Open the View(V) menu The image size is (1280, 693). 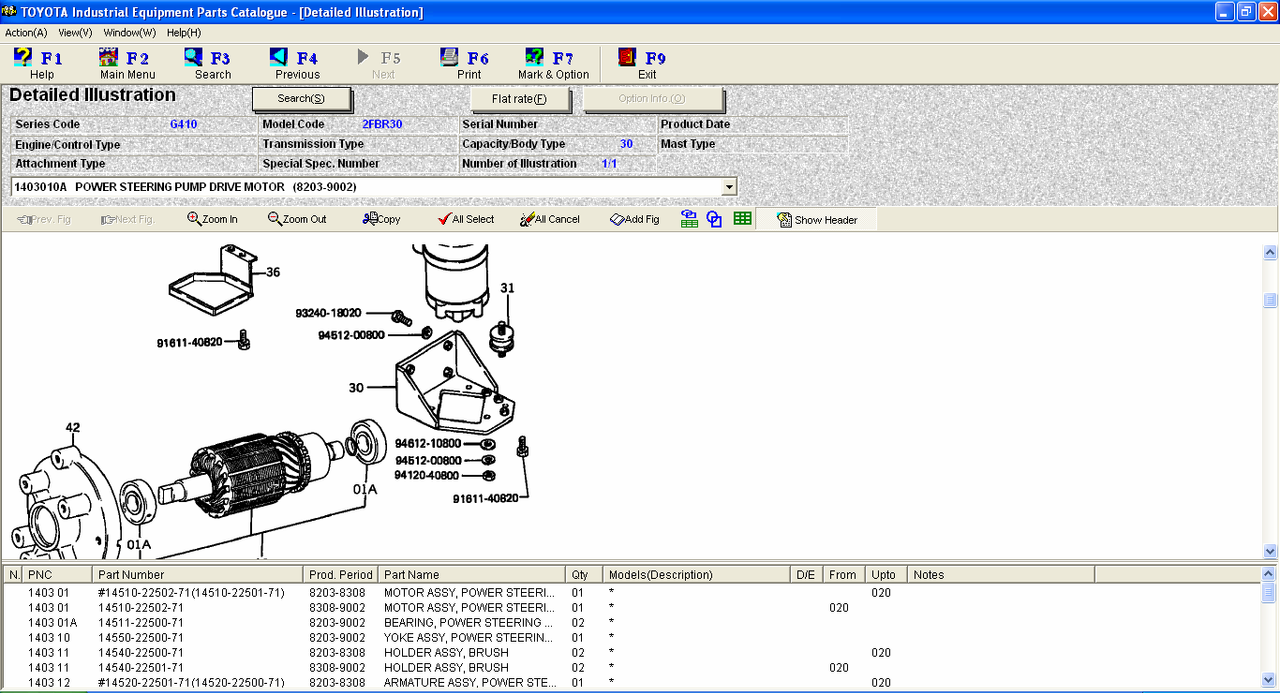point(75,33)
